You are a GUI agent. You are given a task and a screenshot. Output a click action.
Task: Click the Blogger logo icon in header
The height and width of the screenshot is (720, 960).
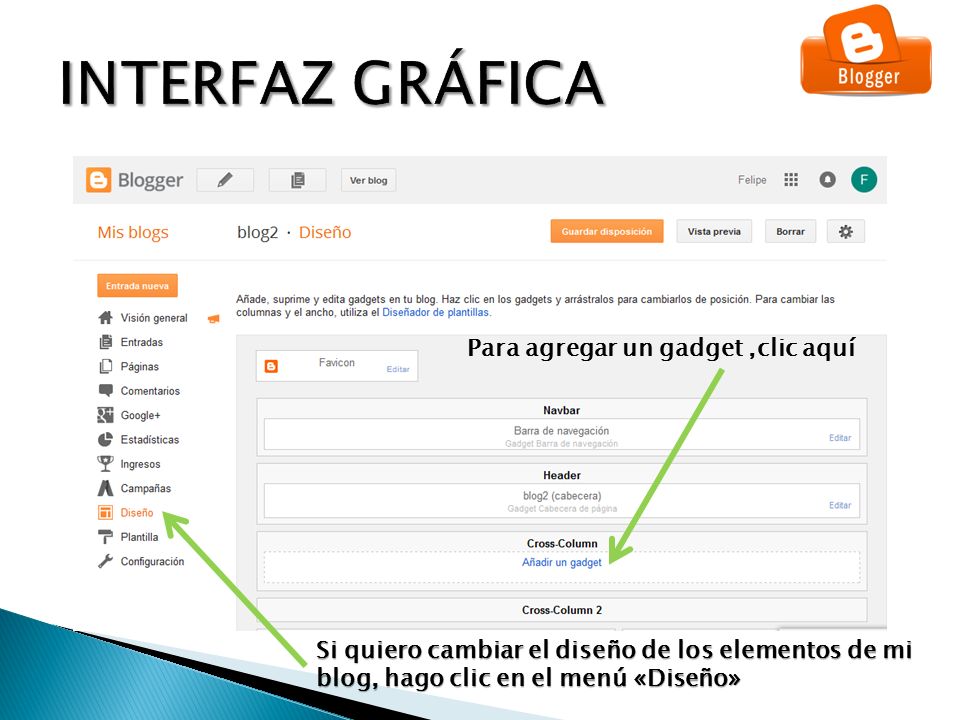[x=99, y=180]
